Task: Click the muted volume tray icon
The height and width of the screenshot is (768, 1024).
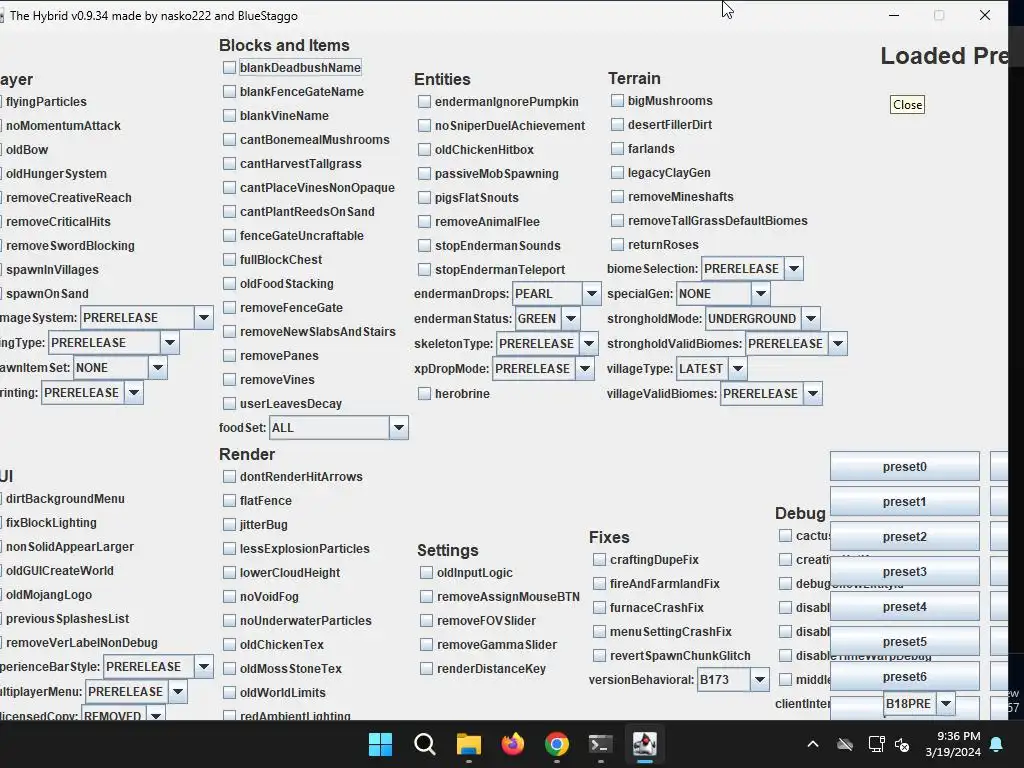Action: pos(902,744)
